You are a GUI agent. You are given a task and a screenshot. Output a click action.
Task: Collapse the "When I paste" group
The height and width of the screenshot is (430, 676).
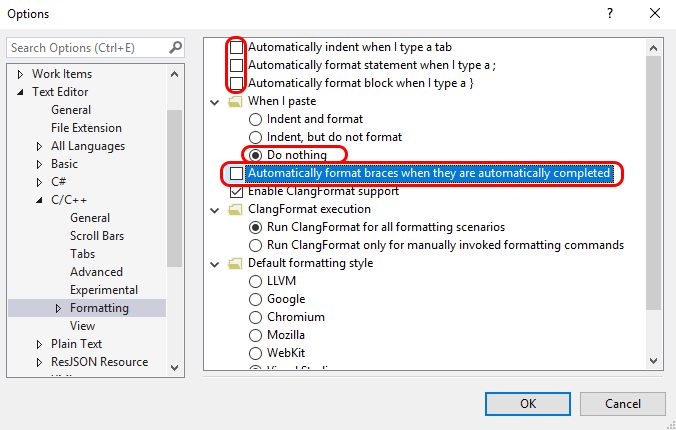(215, 102)
